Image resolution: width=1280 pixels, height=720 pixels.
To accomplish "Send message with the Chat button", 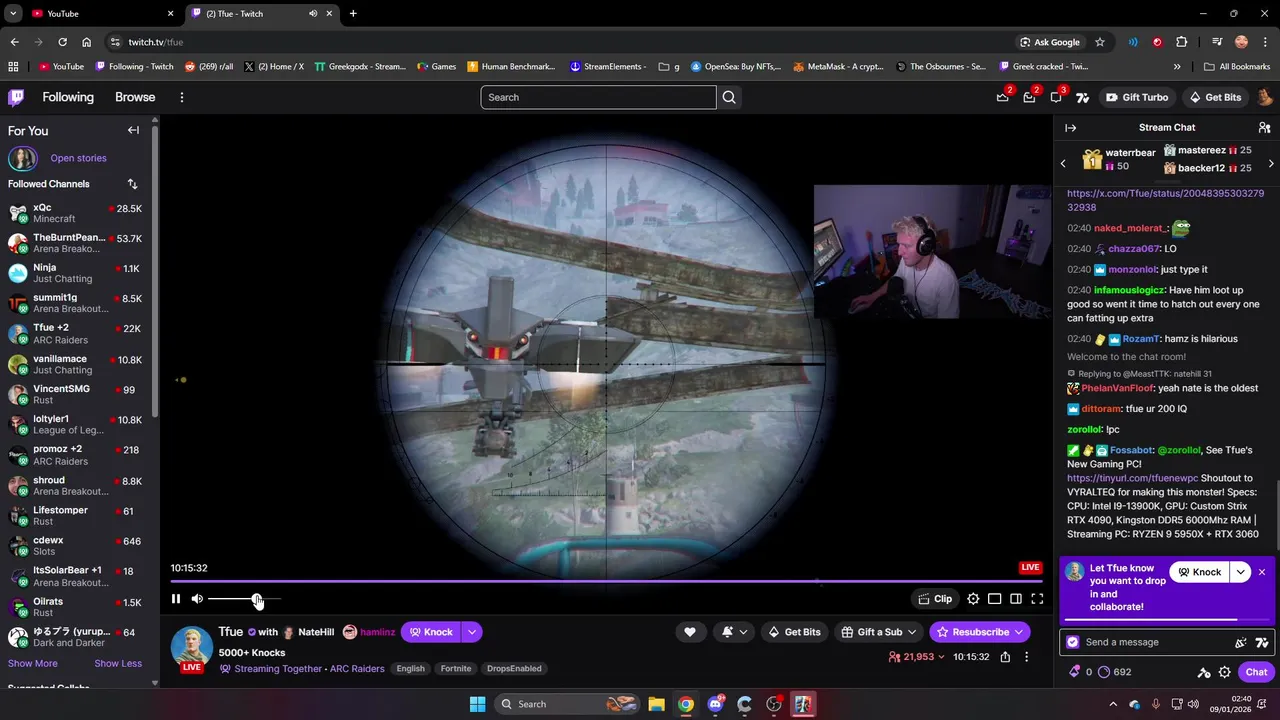I will [x=1256, y=672].
